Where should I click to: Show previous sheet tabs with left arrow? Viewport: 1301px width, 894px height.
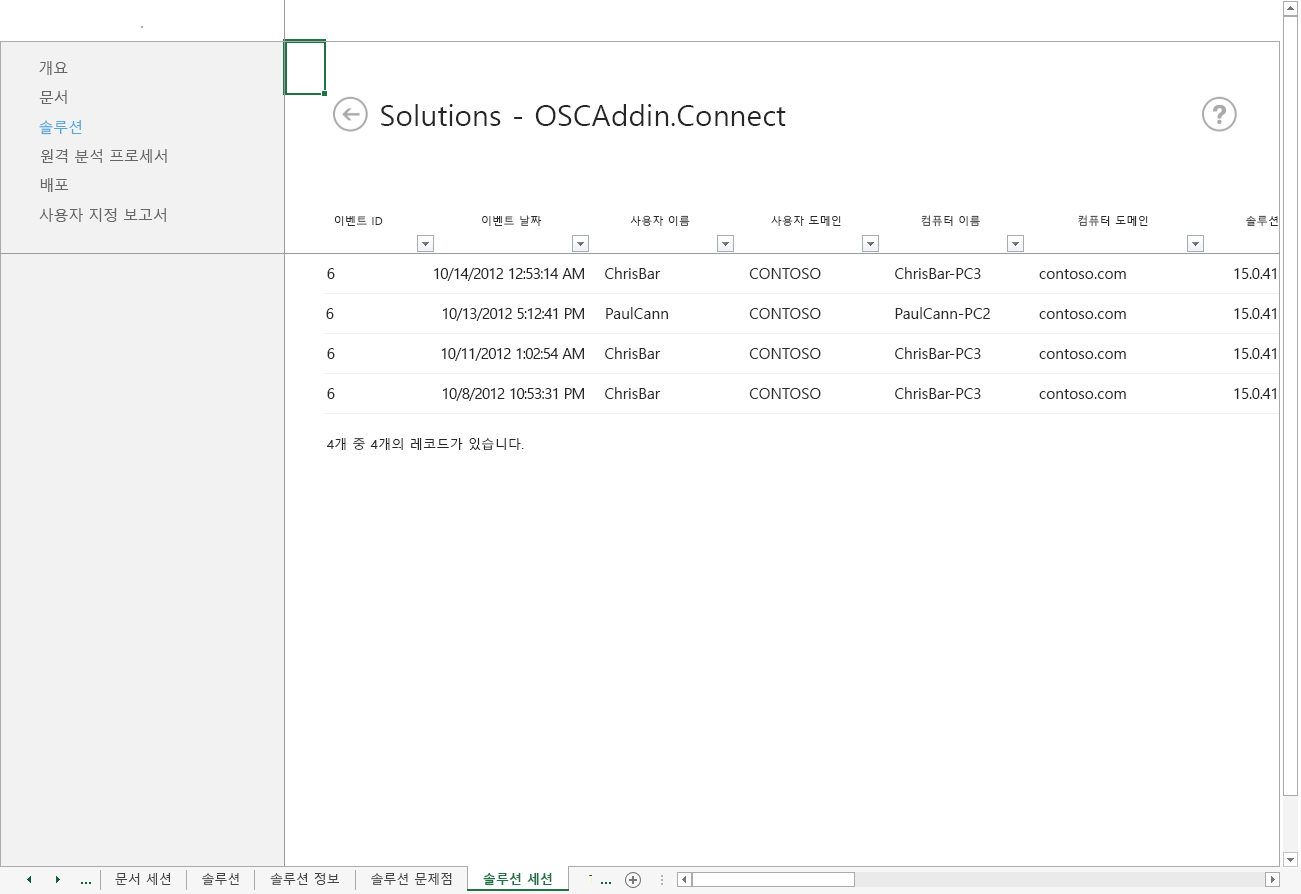[29, 880]
